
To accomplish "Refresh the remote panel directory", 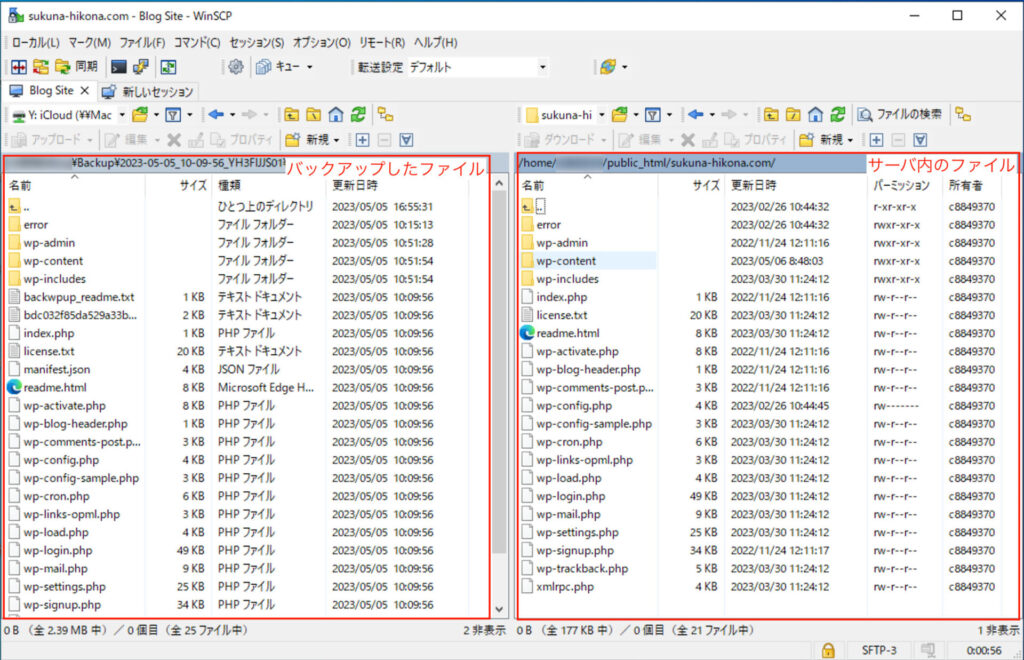I will (838, 115).
